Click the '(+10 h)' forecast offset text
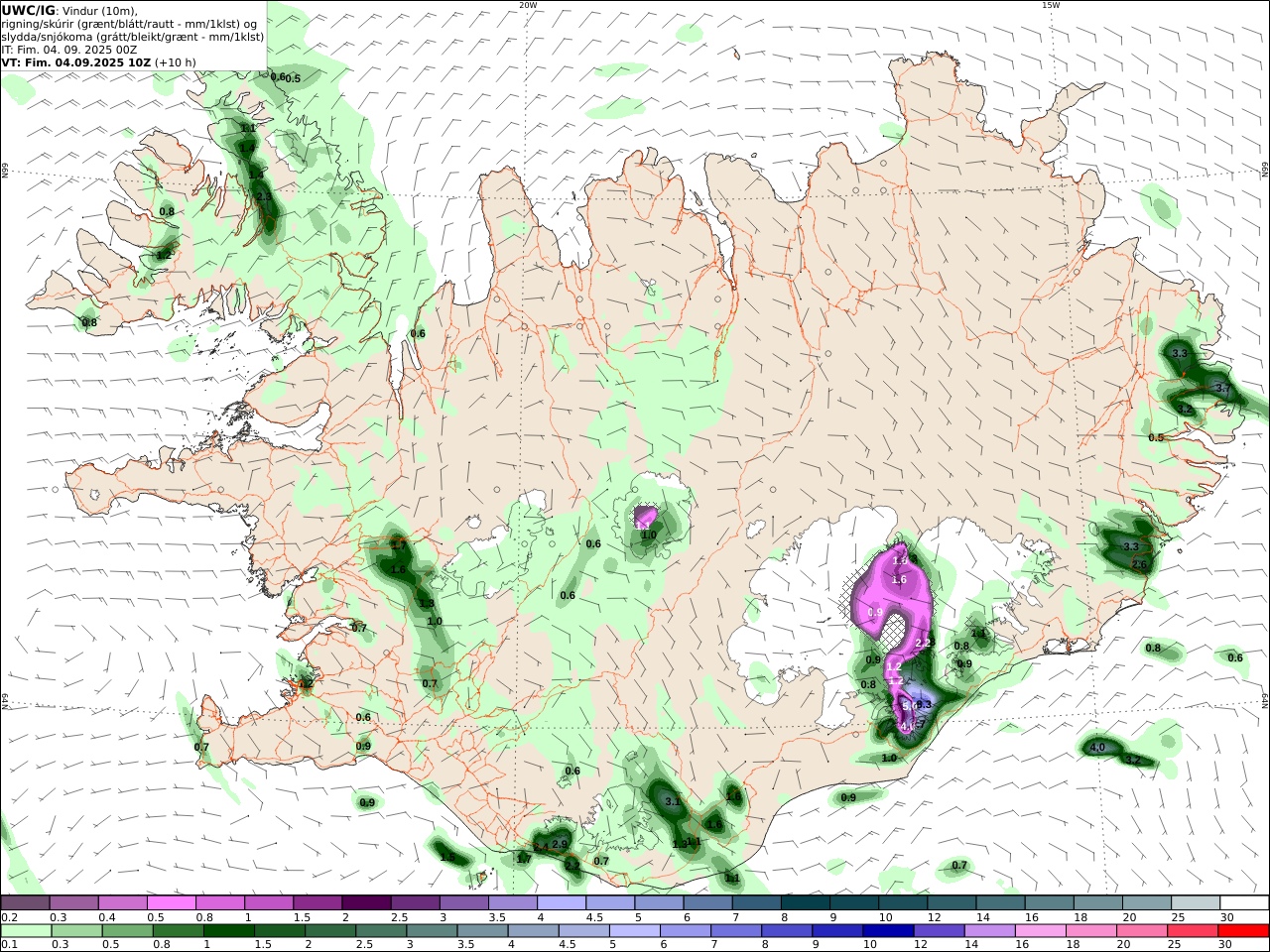The image size is (1270, 952). pyautogui.click(x=176, y=62)
